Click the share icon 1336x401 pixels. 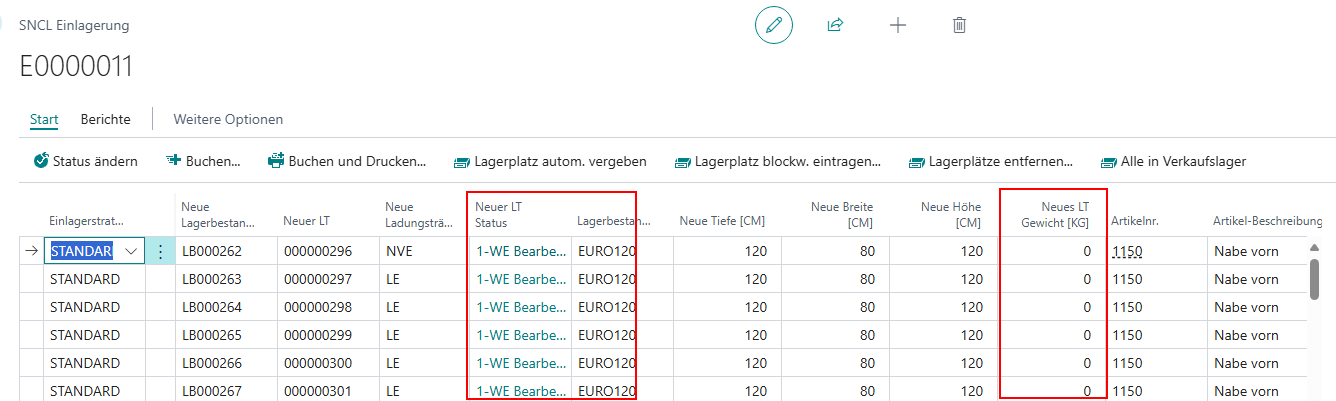click(x=835, y=26)
